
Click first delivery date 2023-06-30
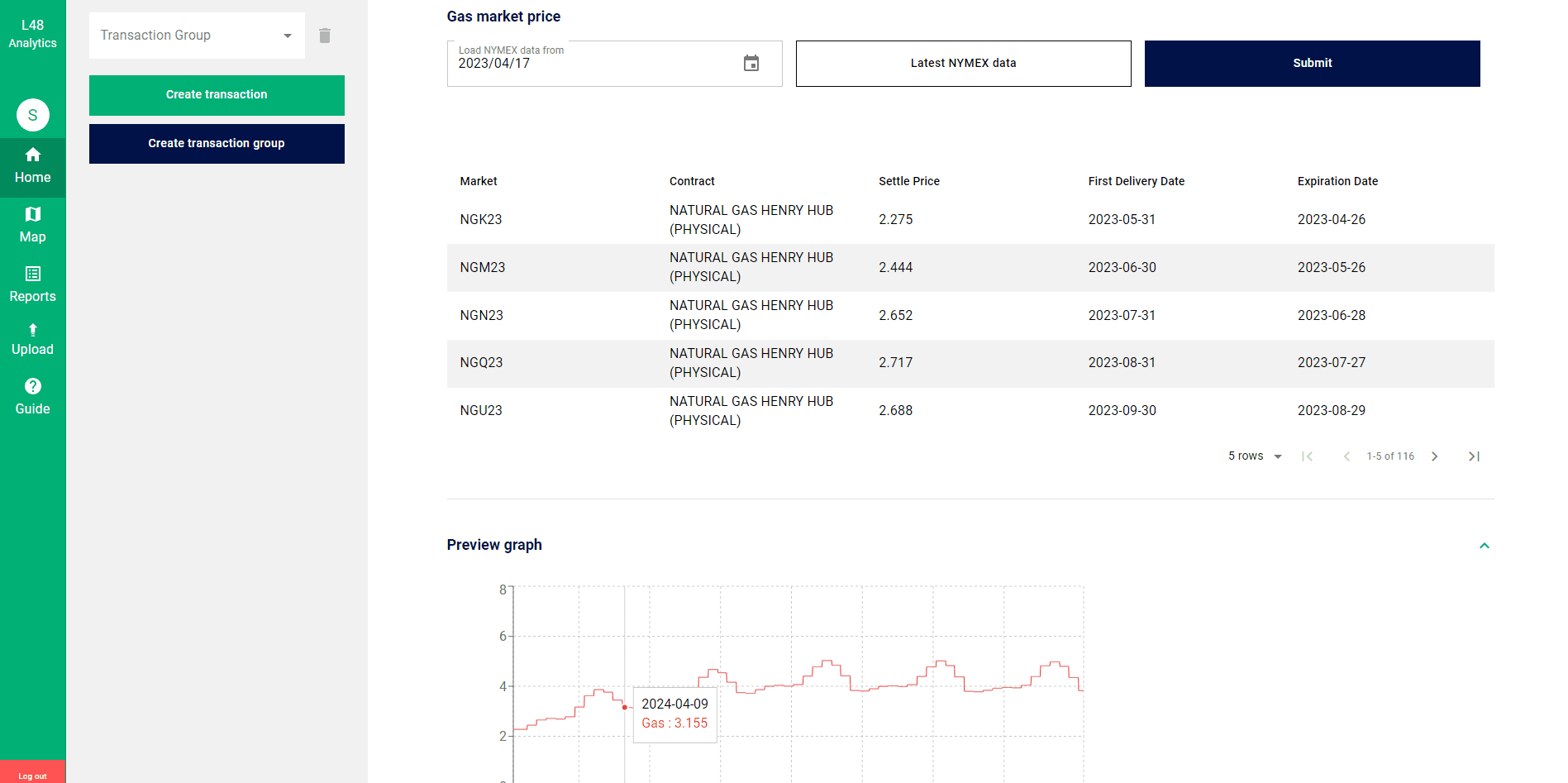pyautogui.click(x=1122, y=268)
